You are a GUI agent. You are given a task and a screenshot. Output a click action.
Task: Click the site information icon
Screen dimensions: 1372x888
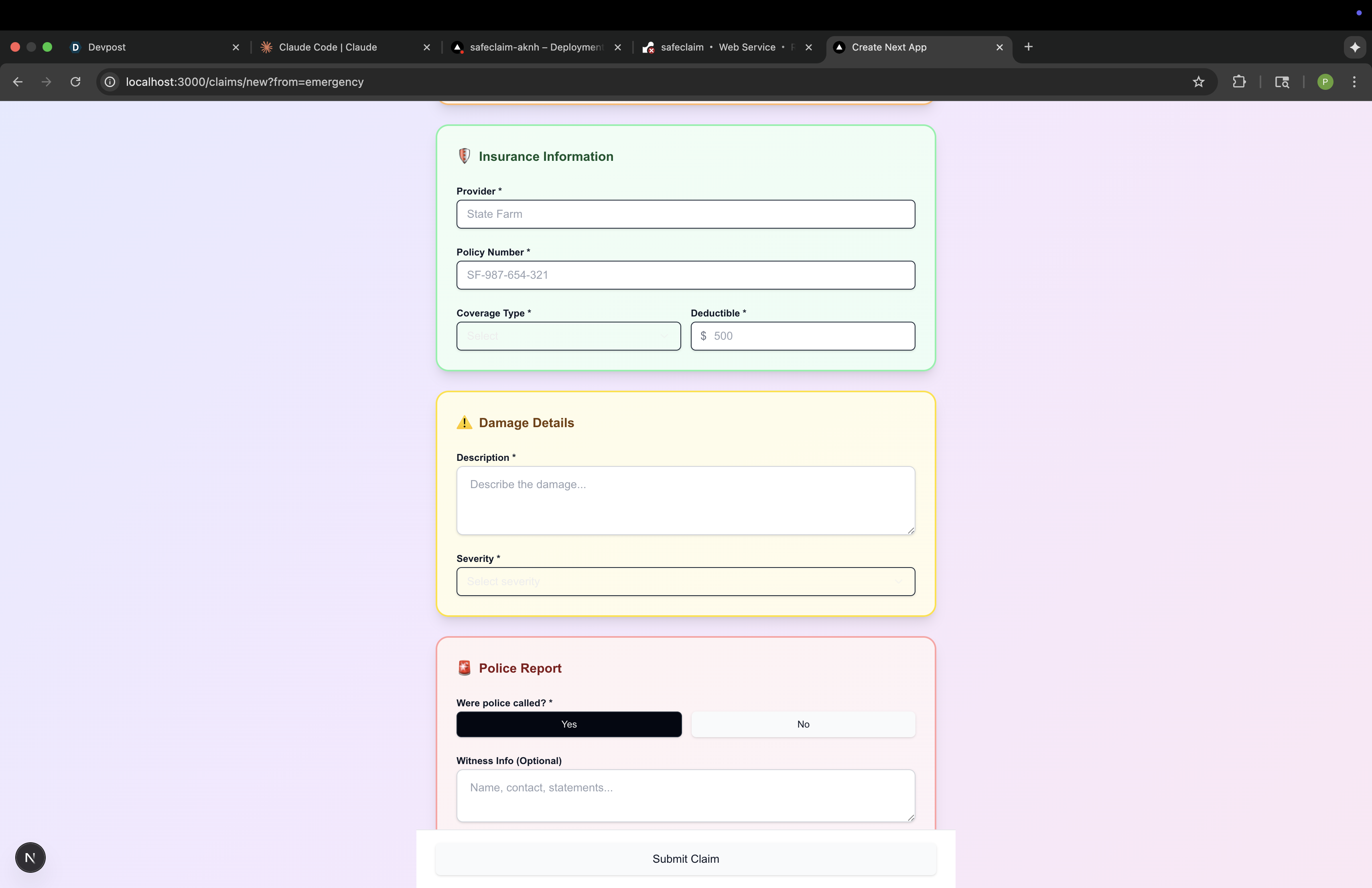110,82
